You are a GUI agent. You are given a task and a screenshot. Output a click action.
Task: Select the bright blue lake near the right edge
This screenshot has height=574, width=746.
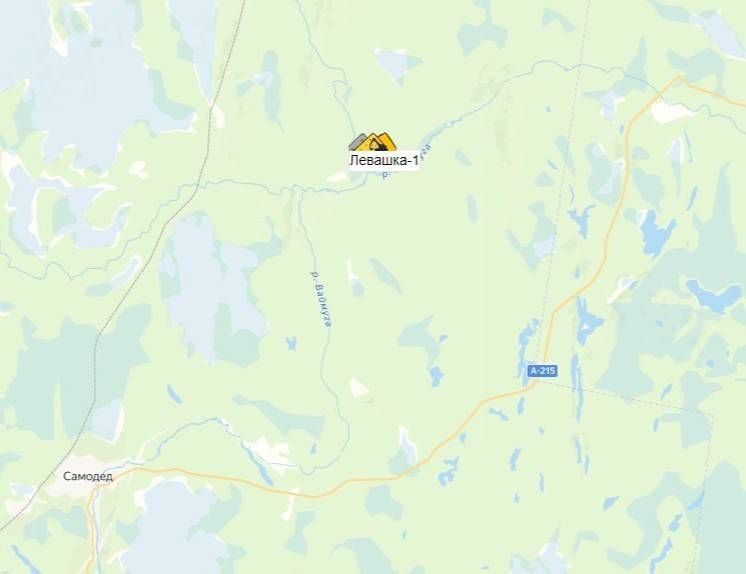(x=712, y=294)
